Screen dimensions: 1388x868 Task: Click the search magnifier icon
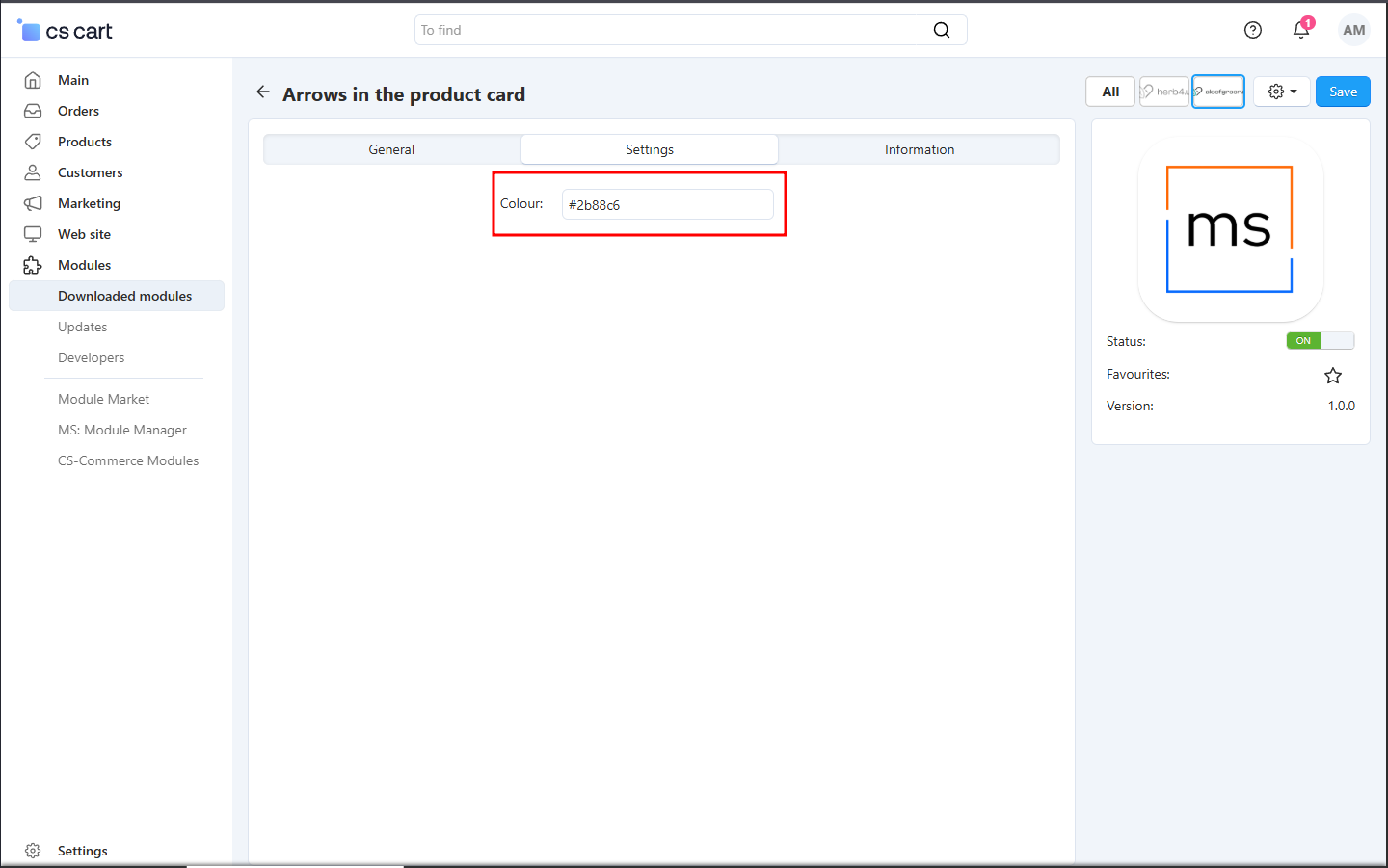pos(941,30)
